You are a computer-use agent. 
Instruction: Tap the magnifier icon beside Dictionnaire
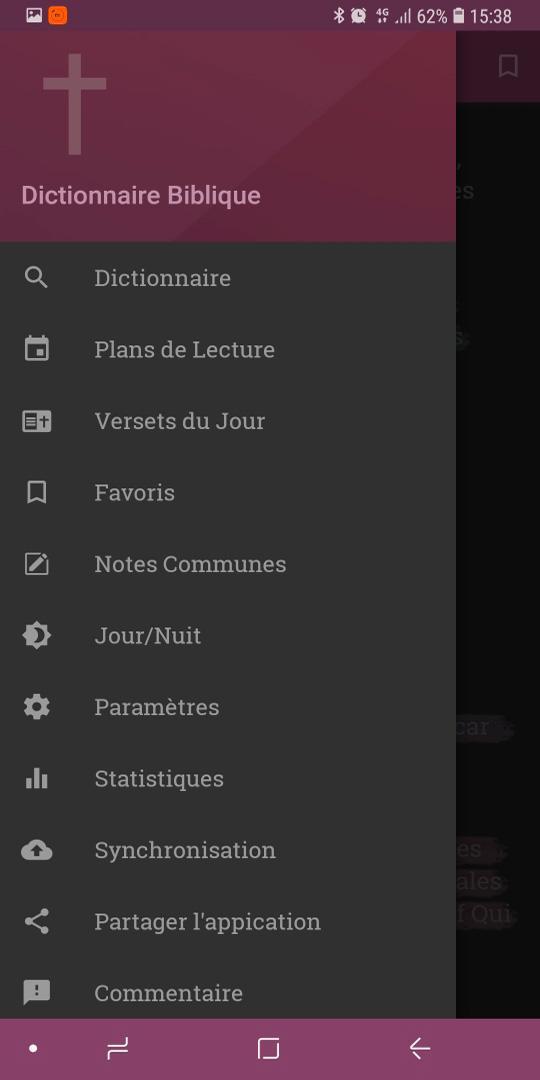(x=37, y=278)
